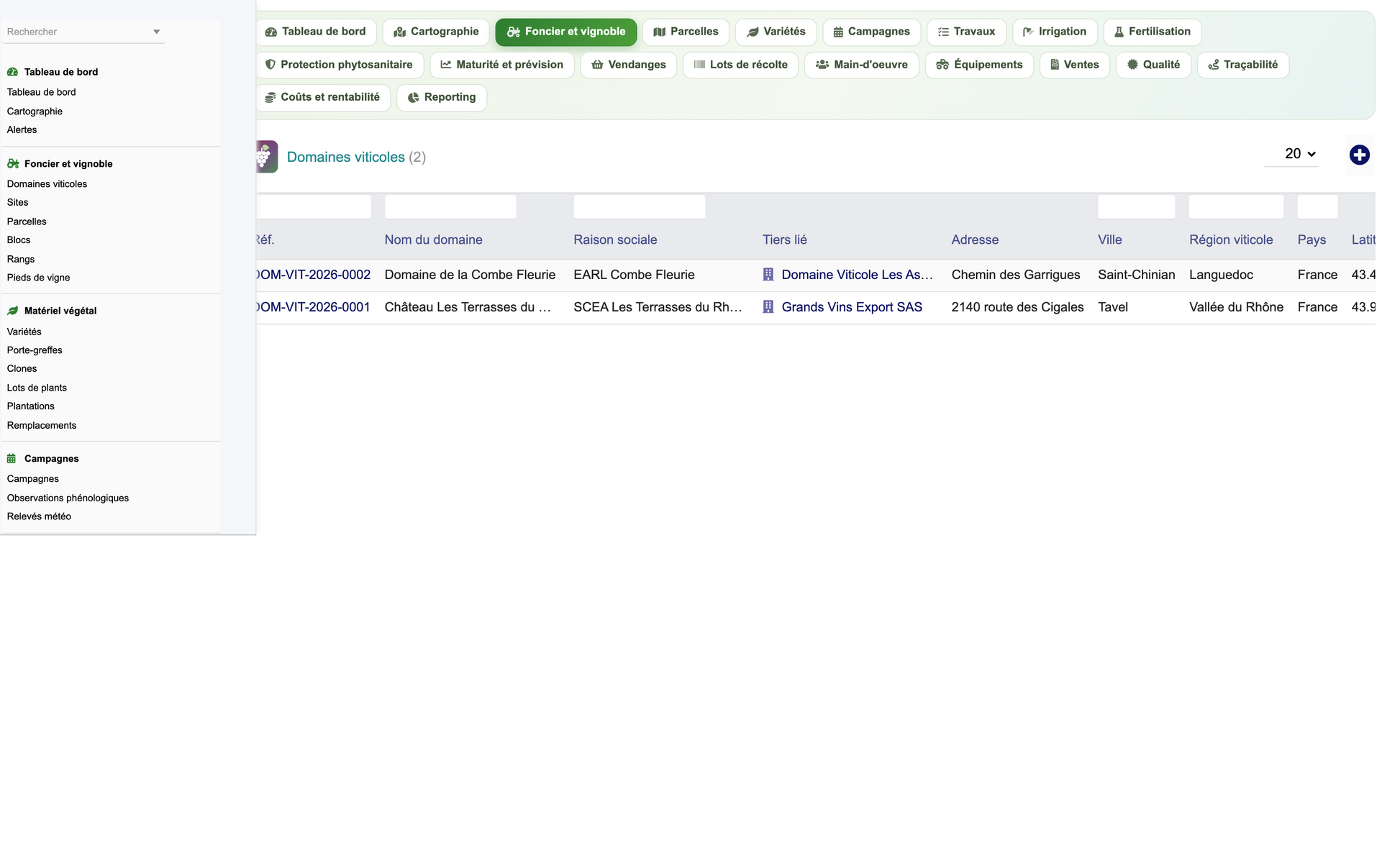Click the building icon beside Domaine Viticole Les As…
The image size is (1400, 866).
[768, 275]
